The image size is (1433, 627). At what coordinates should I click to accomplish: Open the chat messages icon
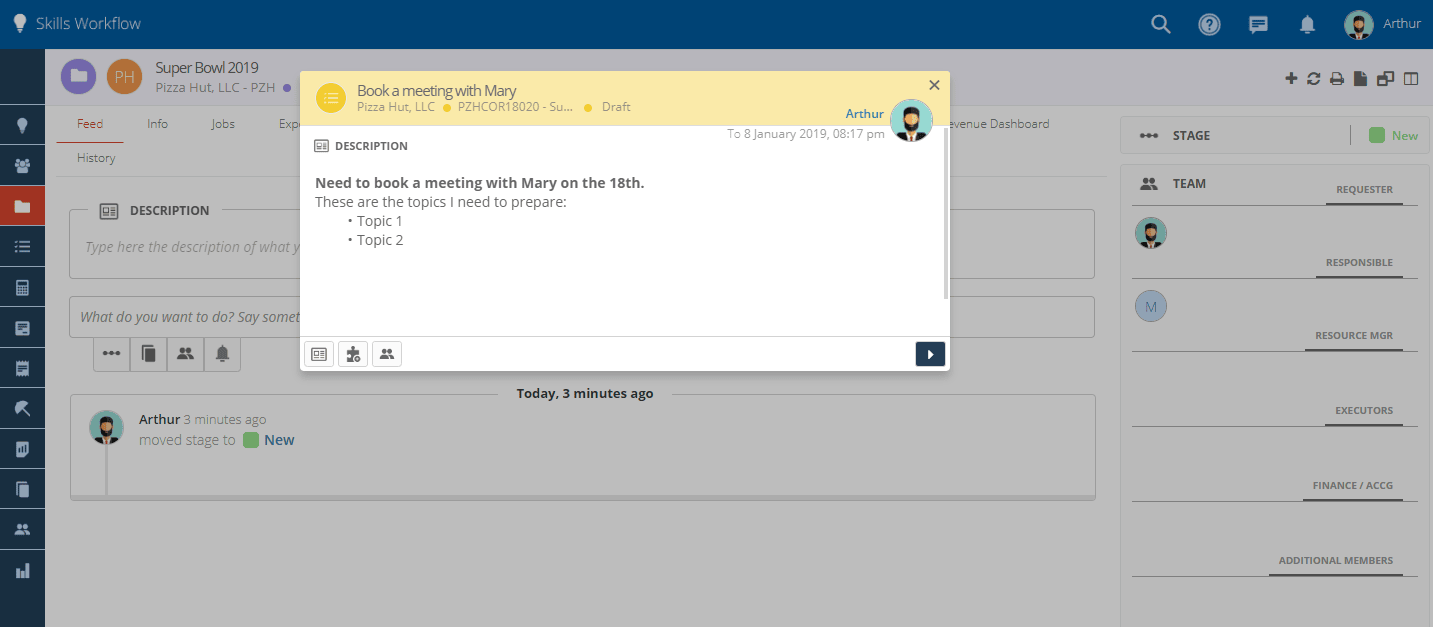coord(1258,25)
